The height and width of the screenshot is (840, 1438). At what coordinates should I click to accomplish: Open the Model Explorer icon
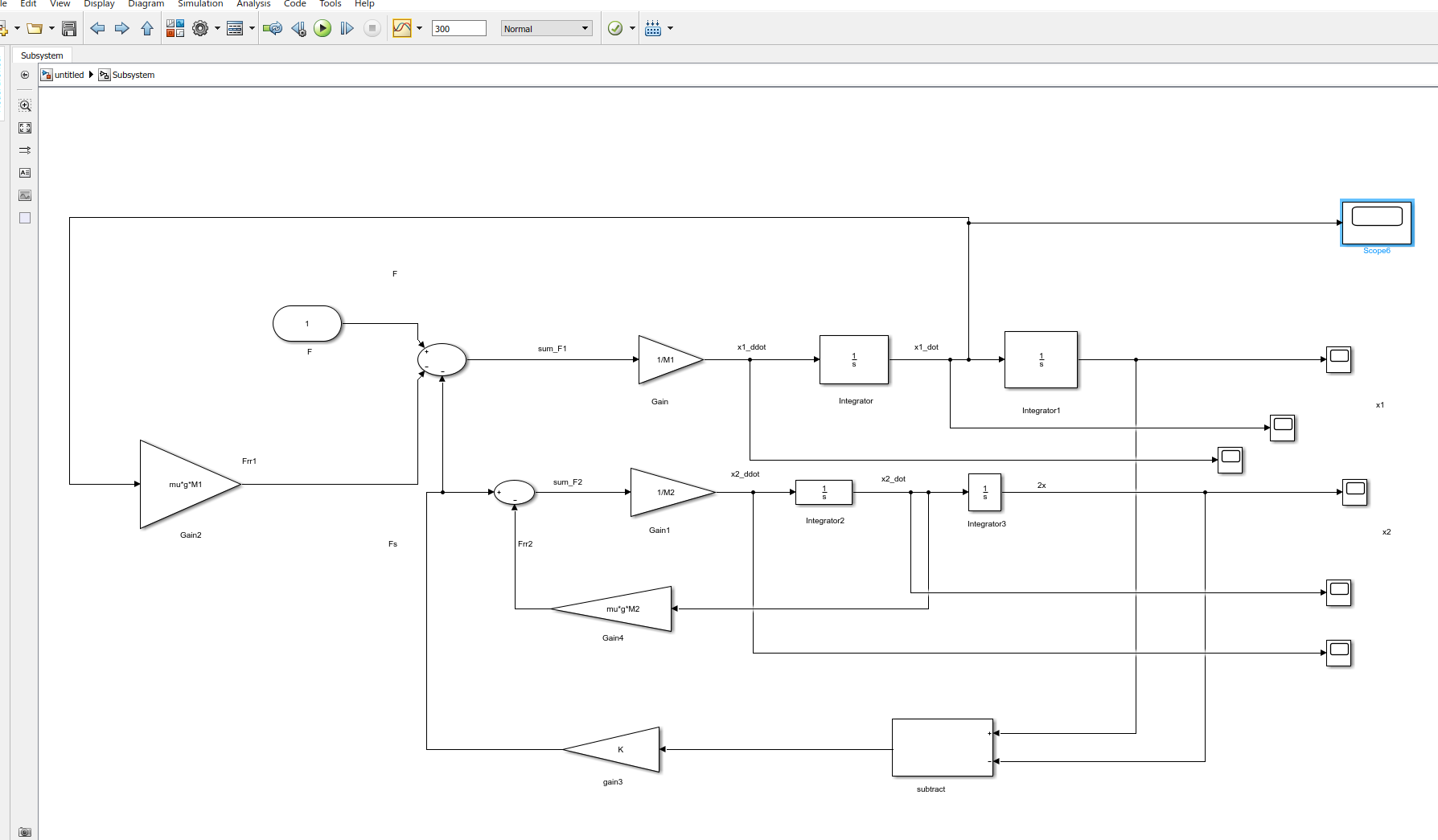pos(235,29)
